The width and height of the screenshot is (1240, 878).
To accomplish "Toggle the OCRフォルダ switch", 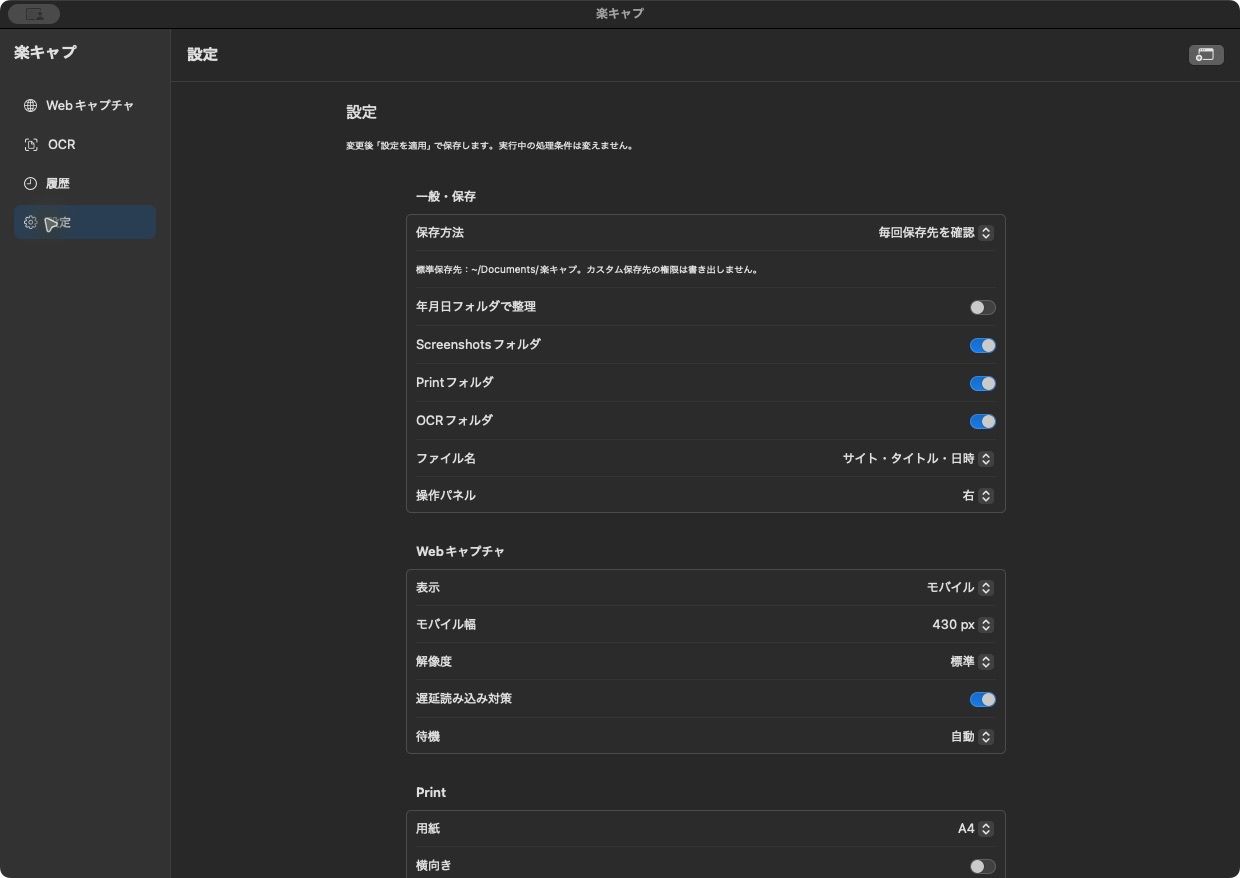I will (982, 421).
